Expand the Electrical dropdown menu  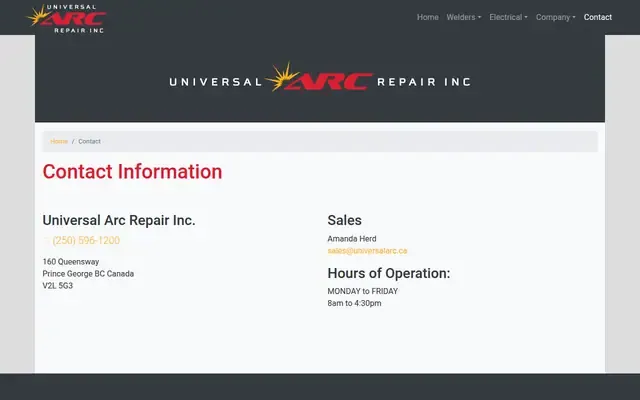508,17
